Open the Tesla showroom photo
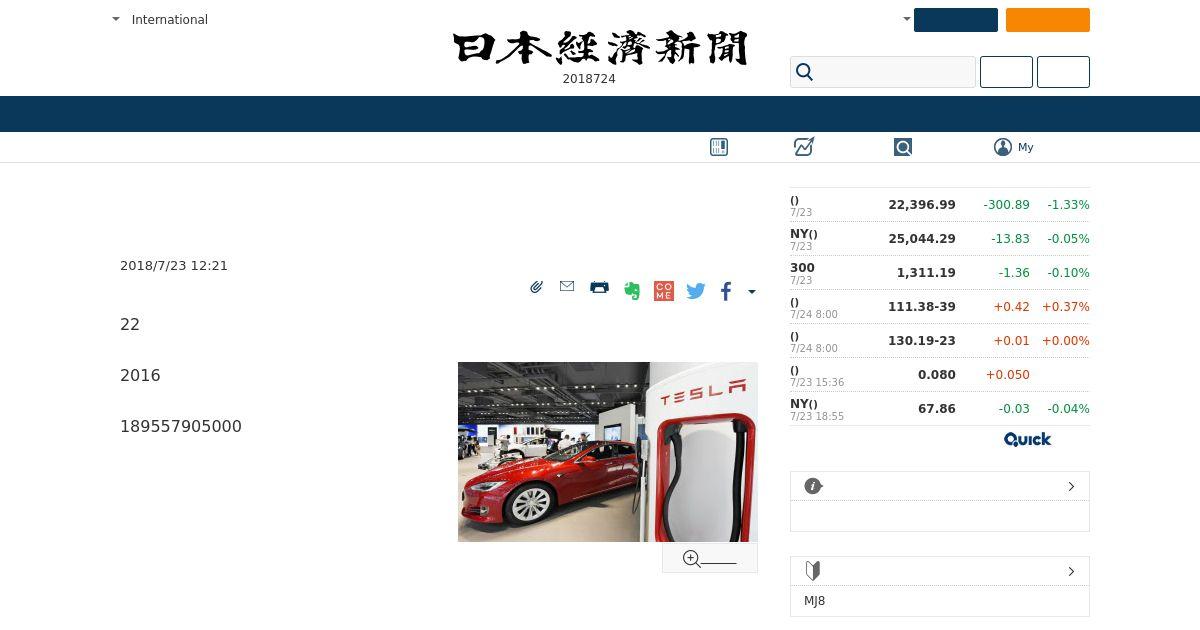 608,452
